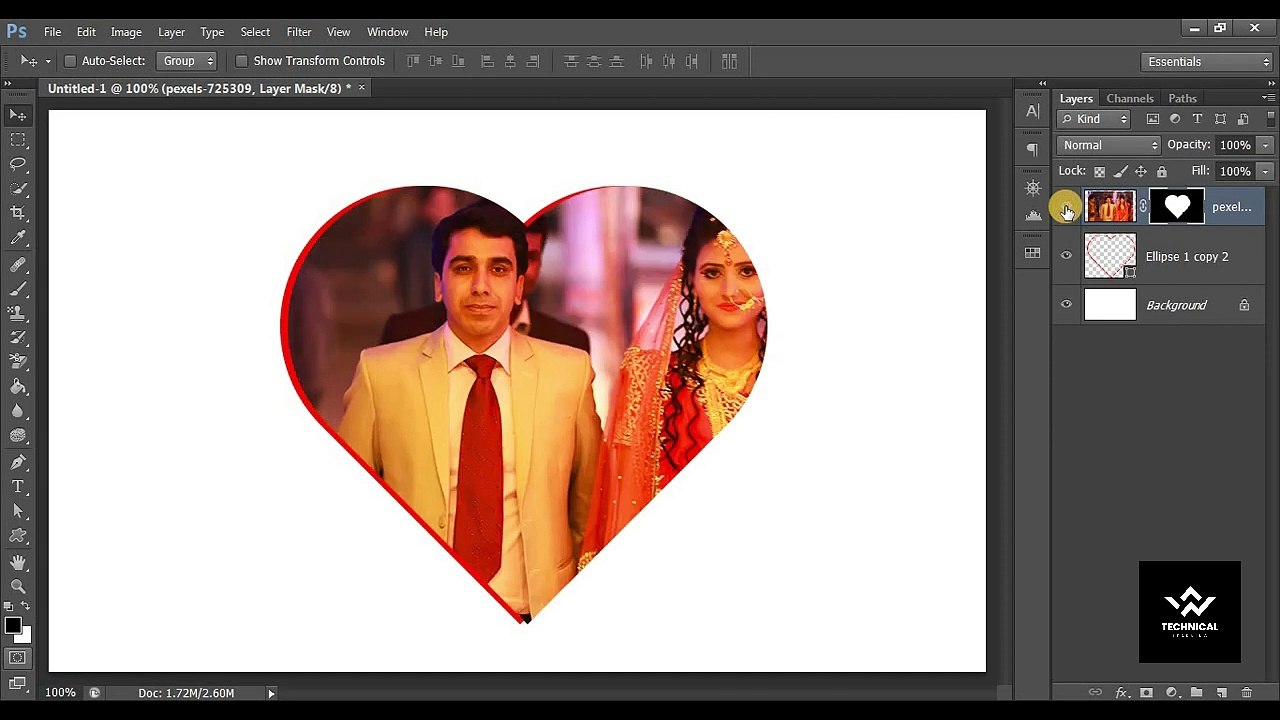Image resolution: width=1280 pixels, height=720 pixels.
Task: Click the foreground color swatch
Action: coord(12,626)
